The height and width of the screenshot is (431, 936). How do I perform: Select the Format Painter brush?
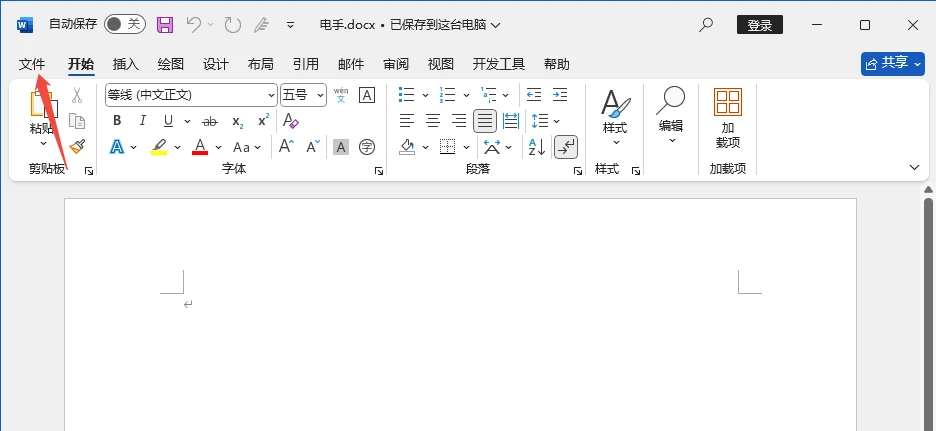(x=77, y=146)
